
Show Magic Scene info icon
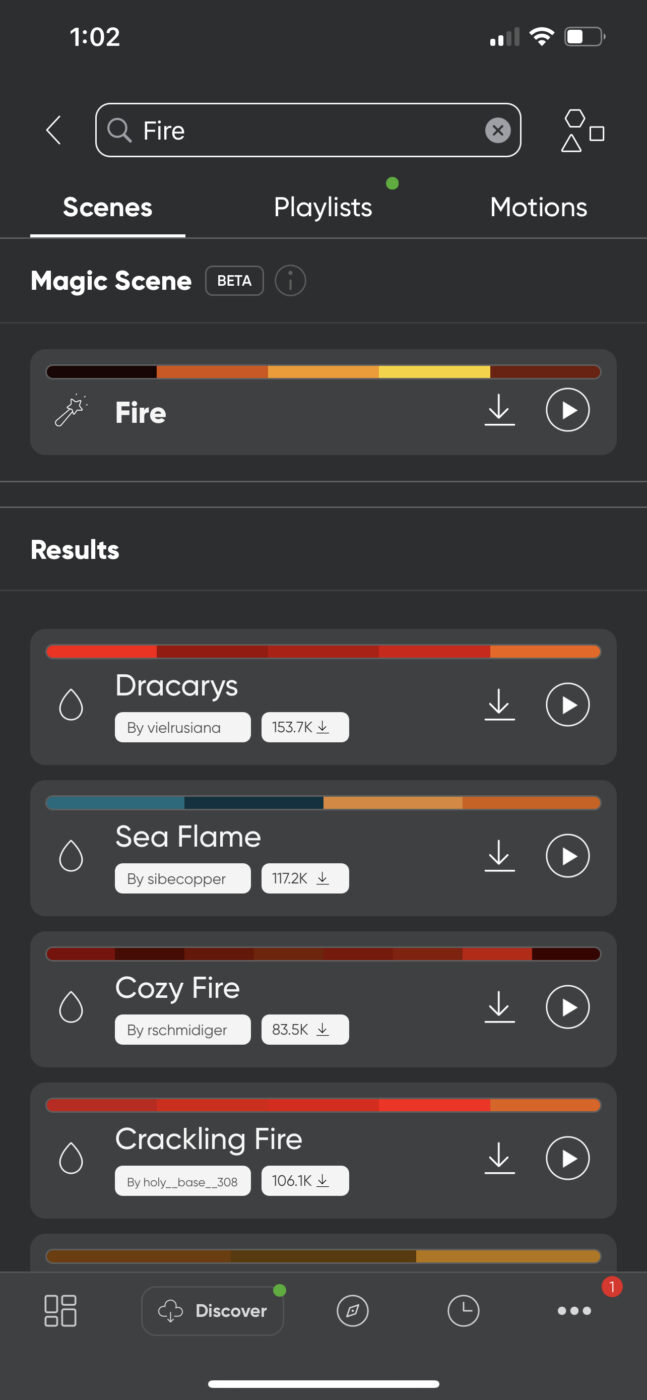290,281
